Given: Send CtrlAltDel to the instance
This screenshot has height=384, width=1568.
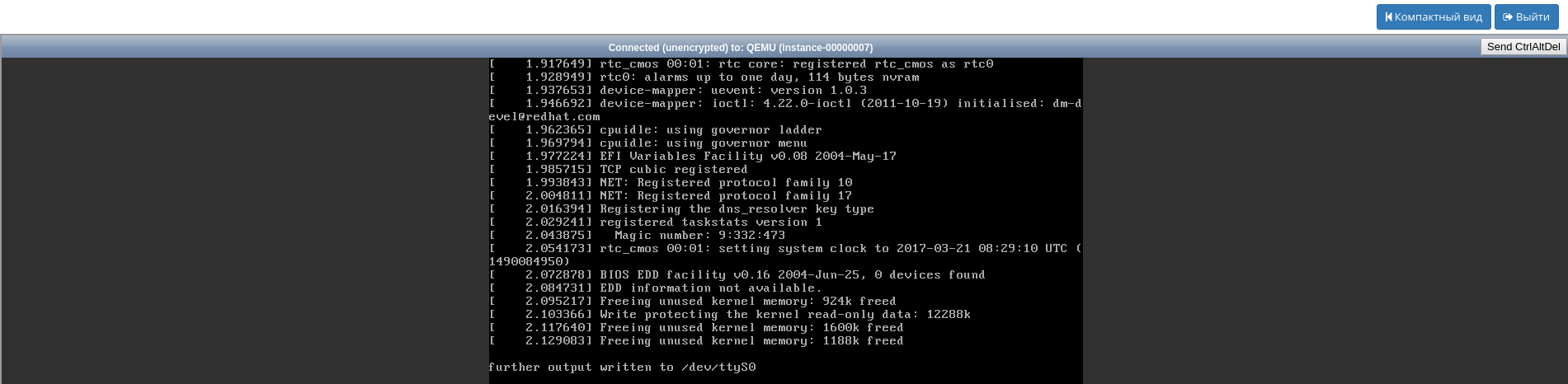Looking at the screenshot, I should [1523, 47].
